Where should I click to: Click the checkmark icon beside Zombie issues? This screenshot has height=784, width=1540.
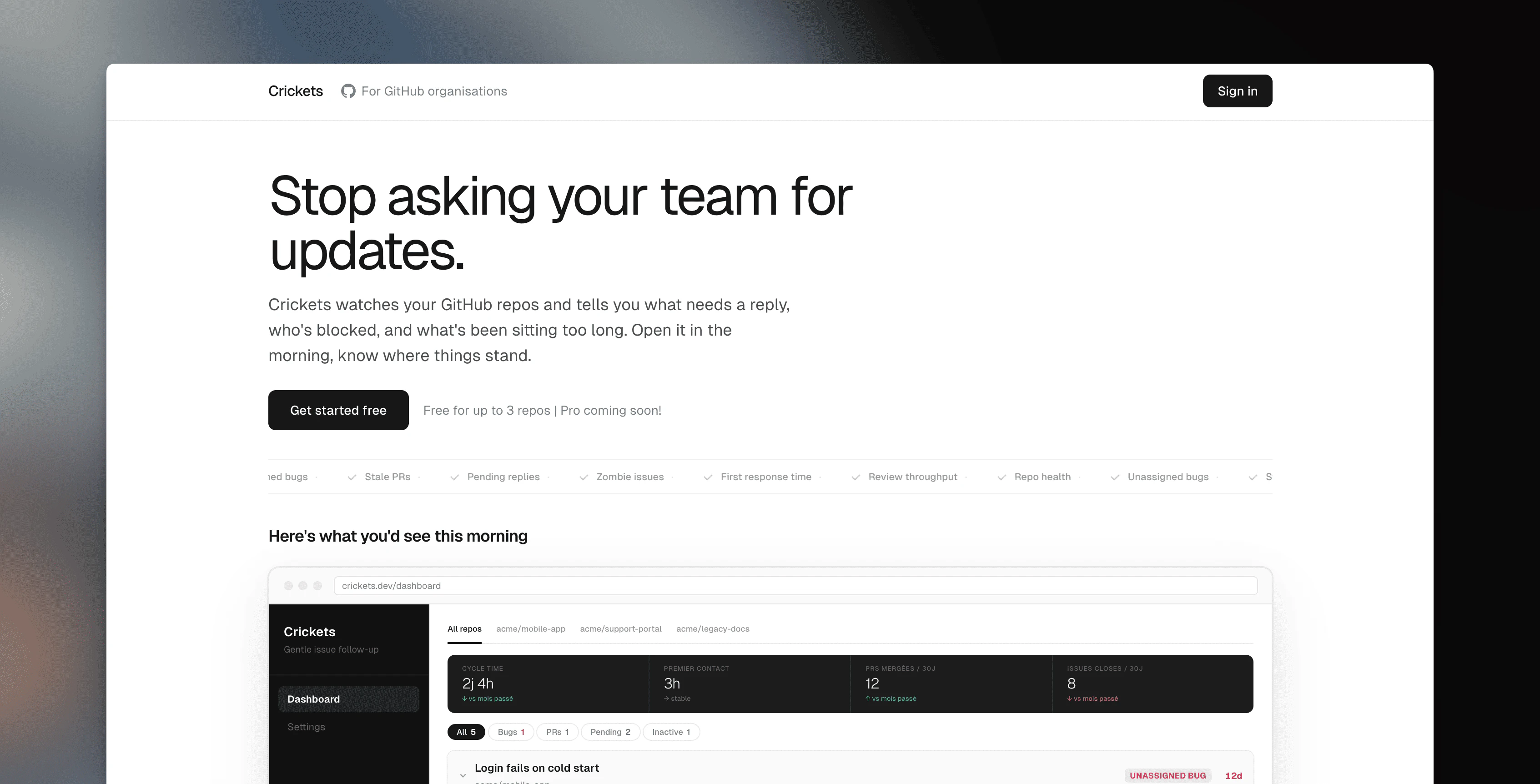584,477
